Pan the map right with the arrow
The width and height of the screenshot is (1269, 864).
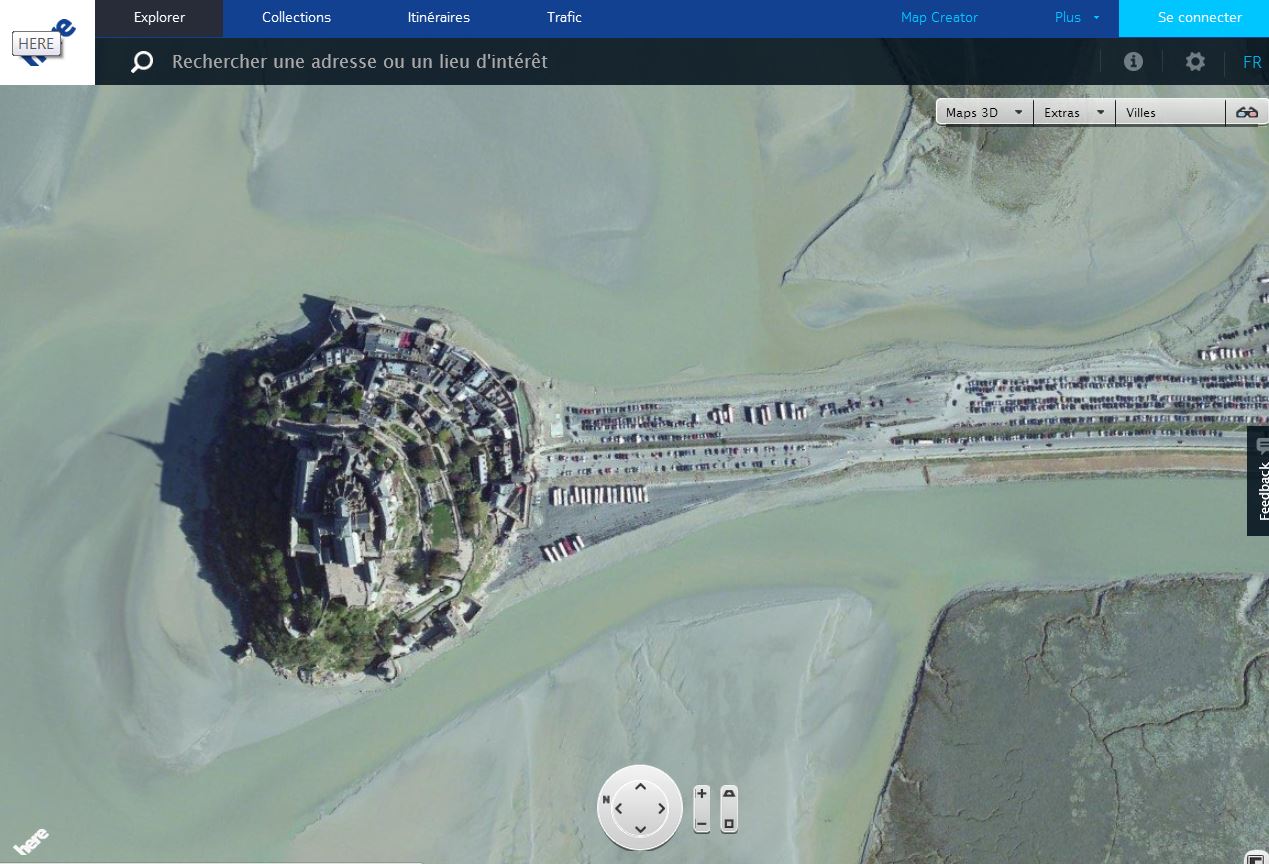coord(661,808)
